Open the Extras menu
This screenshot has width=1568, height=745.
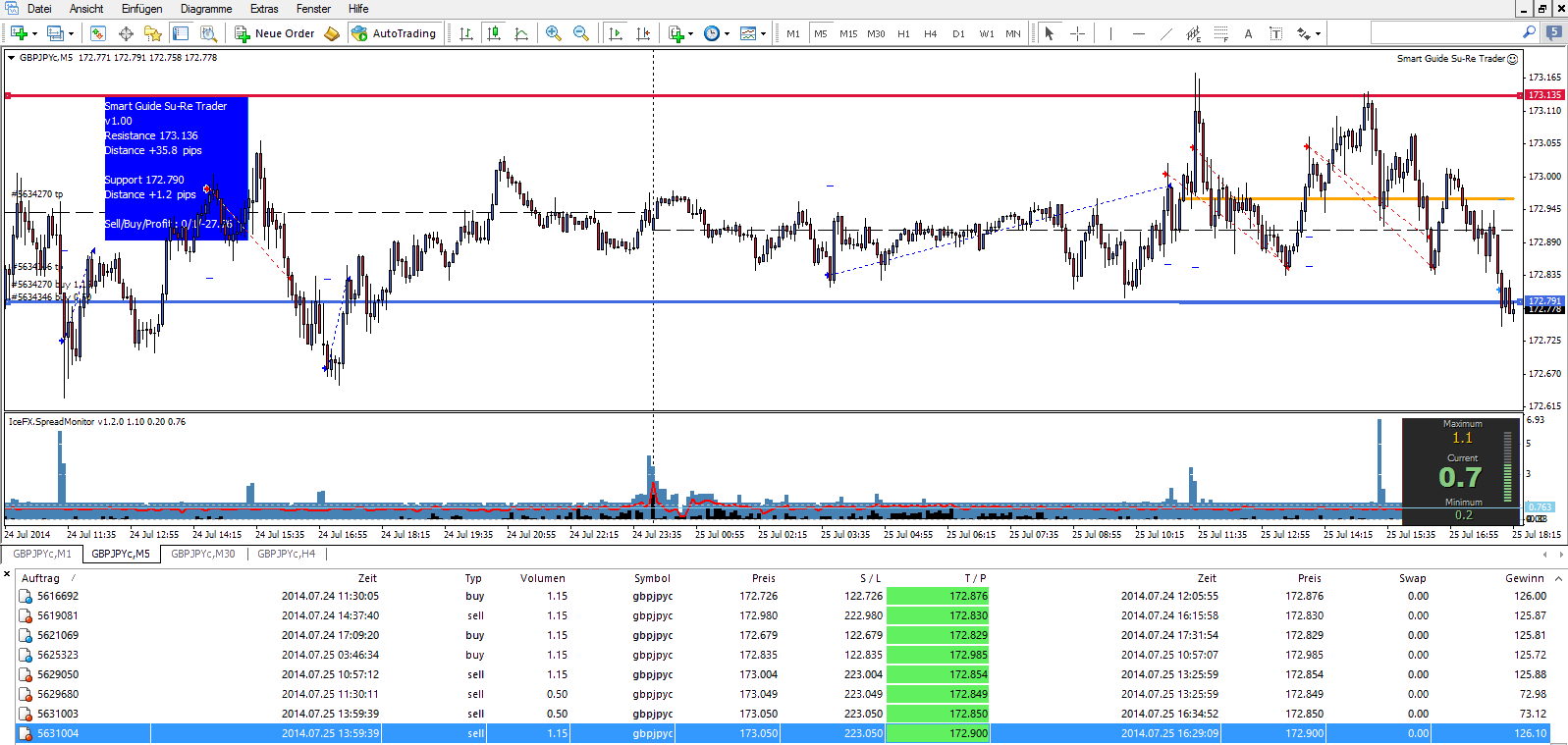pos(264,9)
